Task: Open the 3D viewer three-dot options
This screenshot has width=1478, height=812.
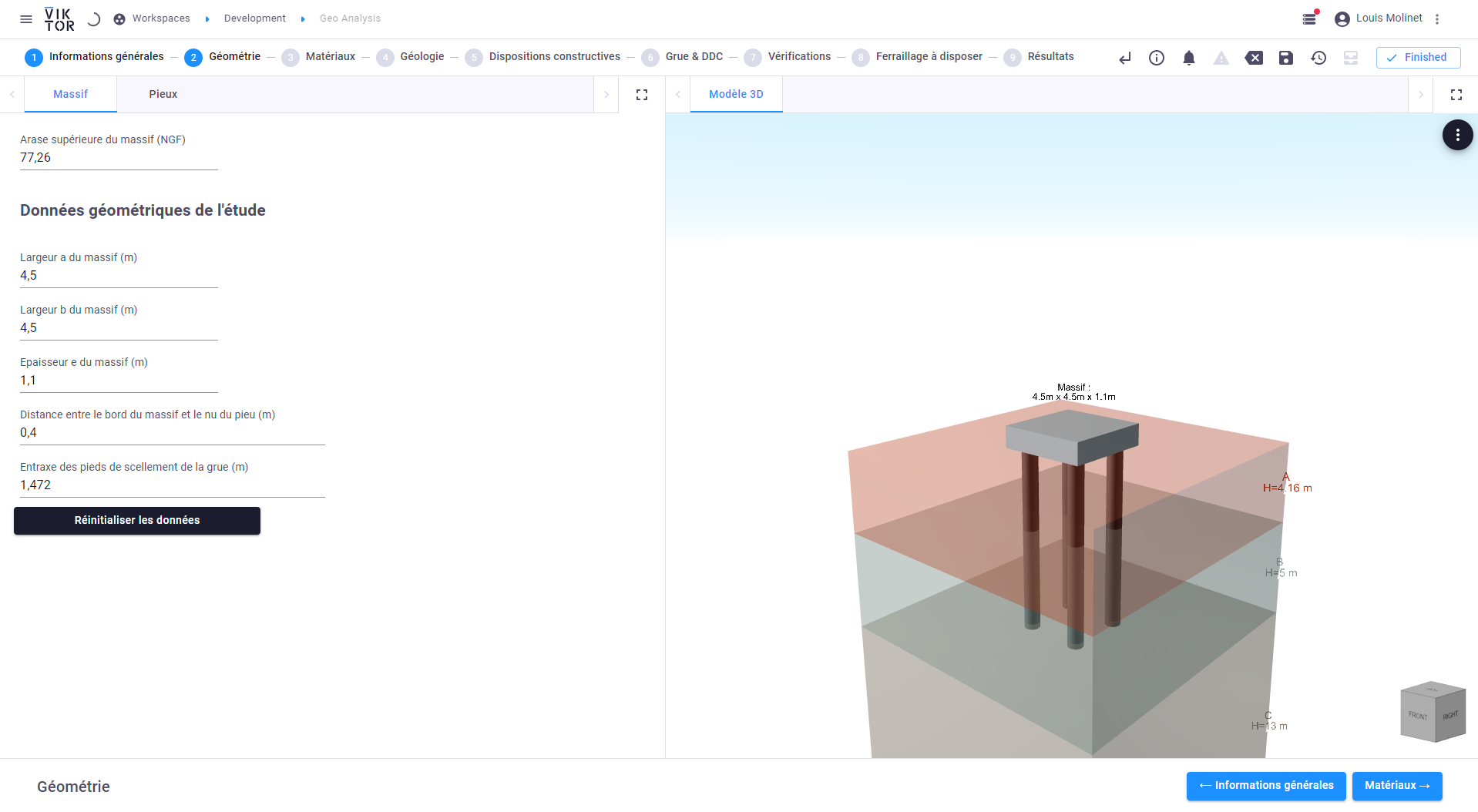Action: coord(1458,135)
